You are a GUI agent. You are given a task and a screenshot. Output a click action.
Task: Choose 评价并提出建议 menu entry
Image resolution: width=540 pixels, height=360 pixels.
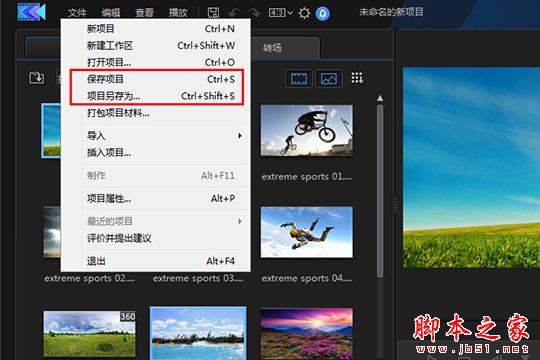pyautogui.click(x=156, y=238)
